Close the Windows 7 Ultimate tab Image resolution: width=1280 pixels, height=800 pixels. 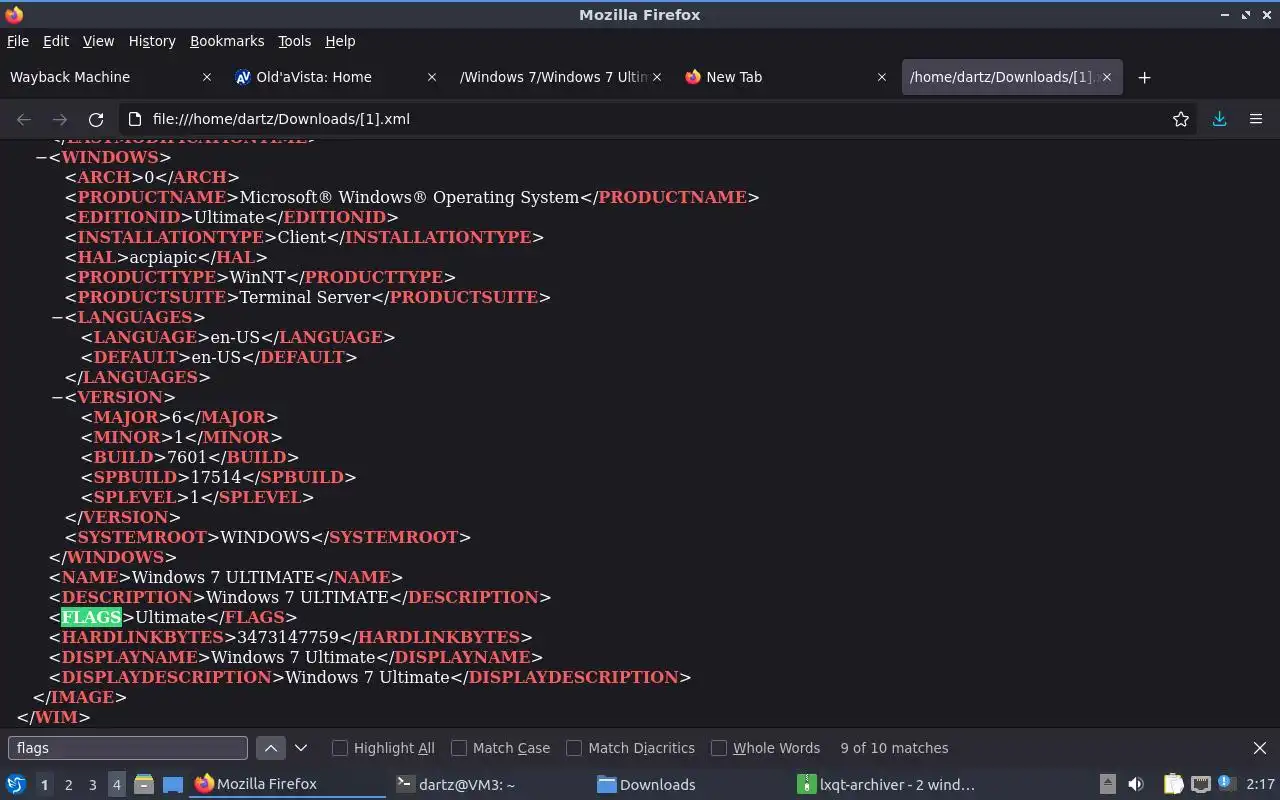[x=657, y=77]
